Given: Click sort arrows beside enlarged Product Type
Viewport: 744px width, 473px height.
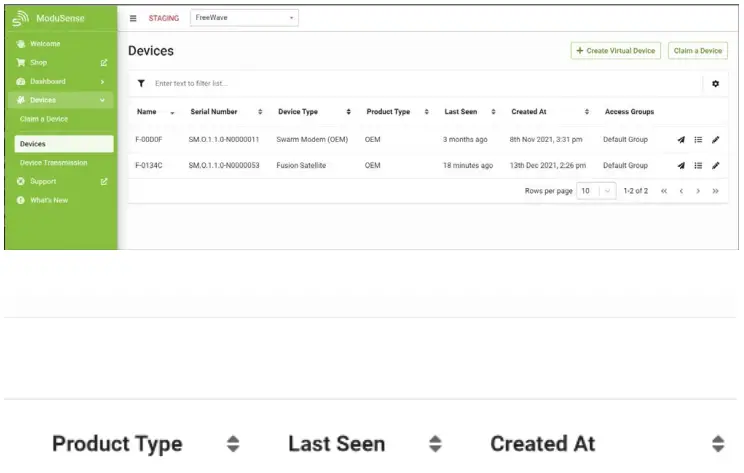Looking at the screenshot, I should (x=233, y=444).
